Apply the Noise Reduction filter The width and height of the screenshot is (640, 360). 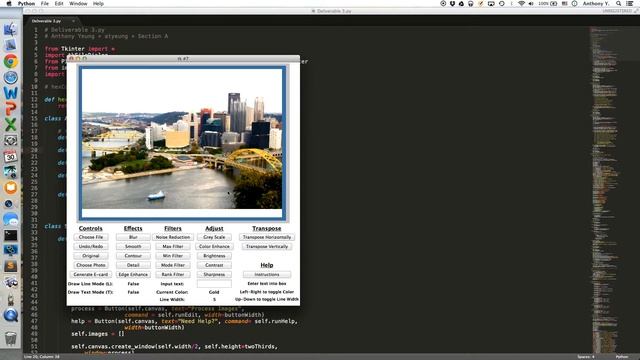(x=173, y=237)
